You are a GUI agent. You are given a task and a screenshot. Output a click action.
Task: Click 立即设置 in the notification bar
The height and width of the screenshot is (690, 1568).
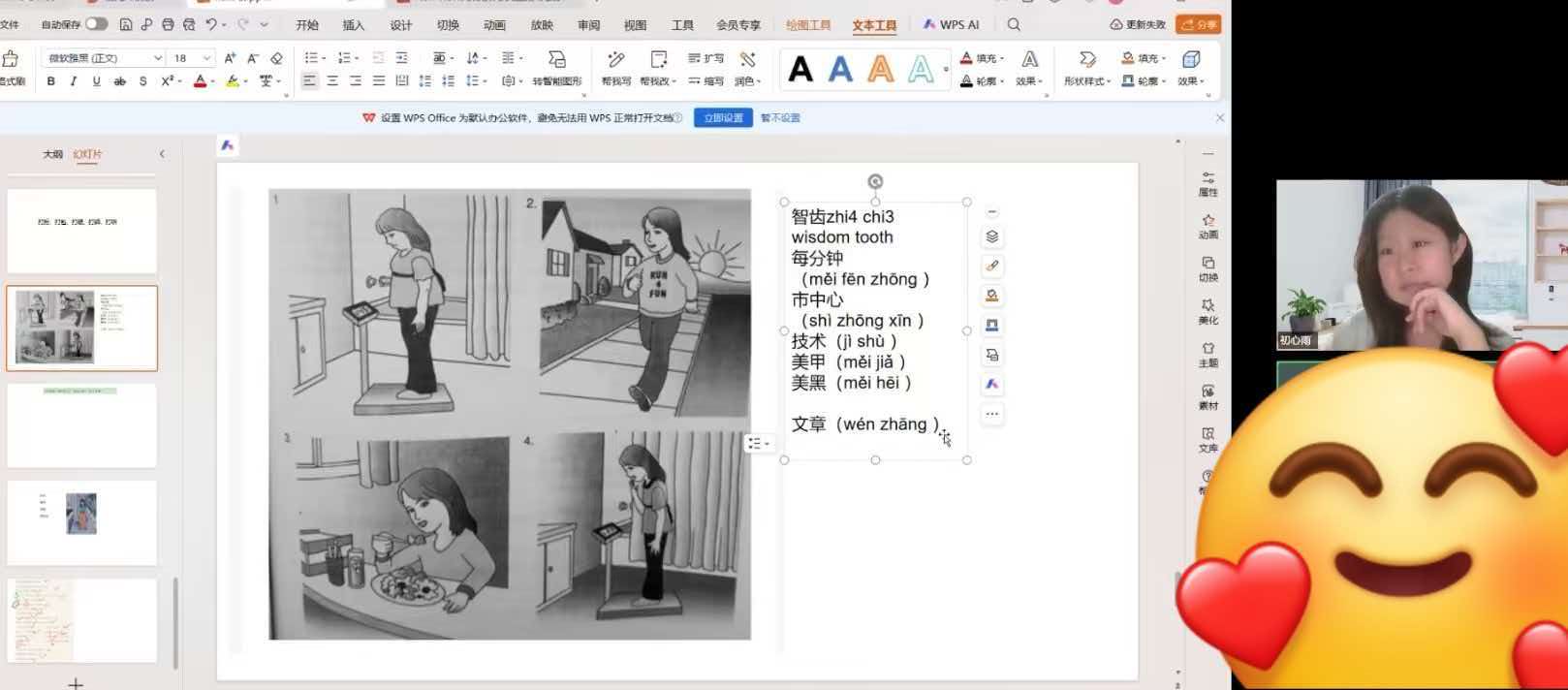click(x=723, y=118)
